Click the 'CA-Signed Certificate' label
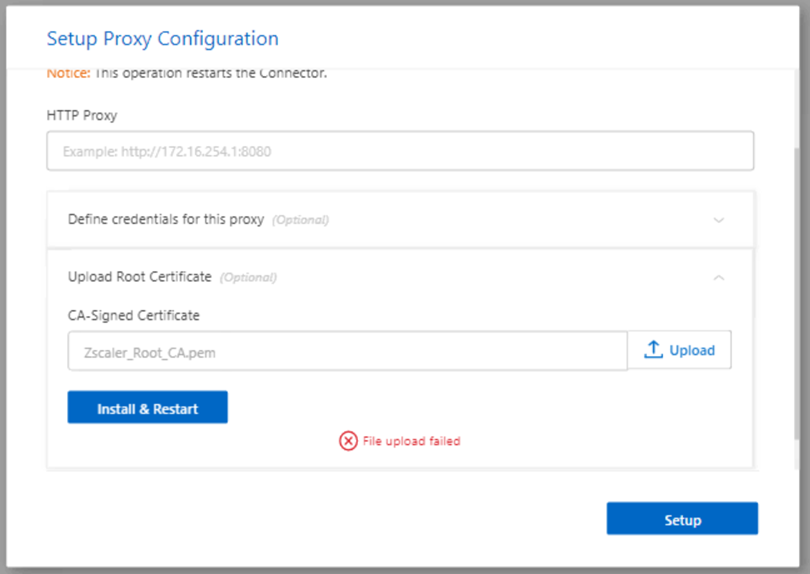The height and width of the screenshot is (574, 810). pos(134,315)
